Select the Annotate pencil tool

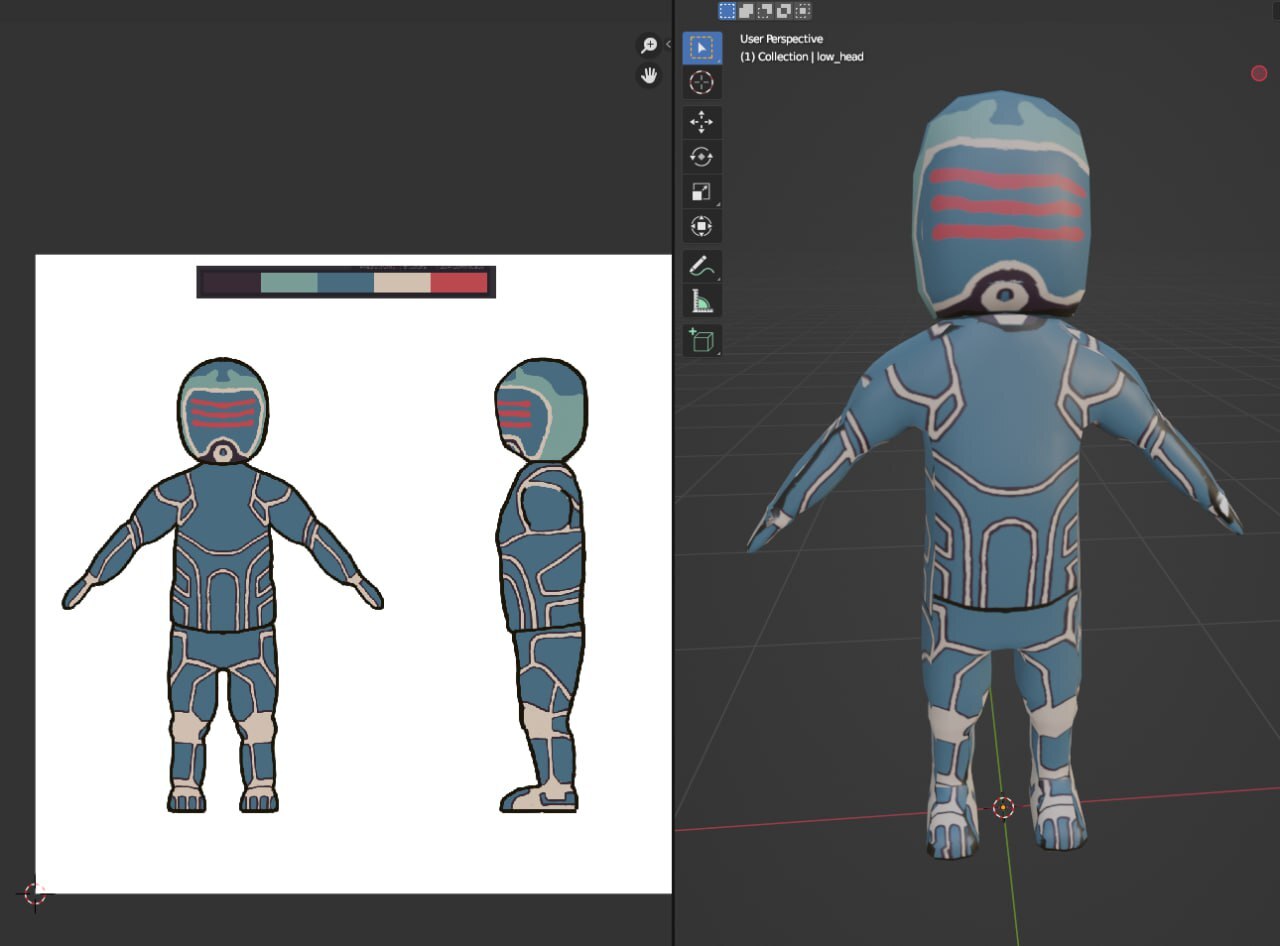pyautogui.click(x=701, y=267)
